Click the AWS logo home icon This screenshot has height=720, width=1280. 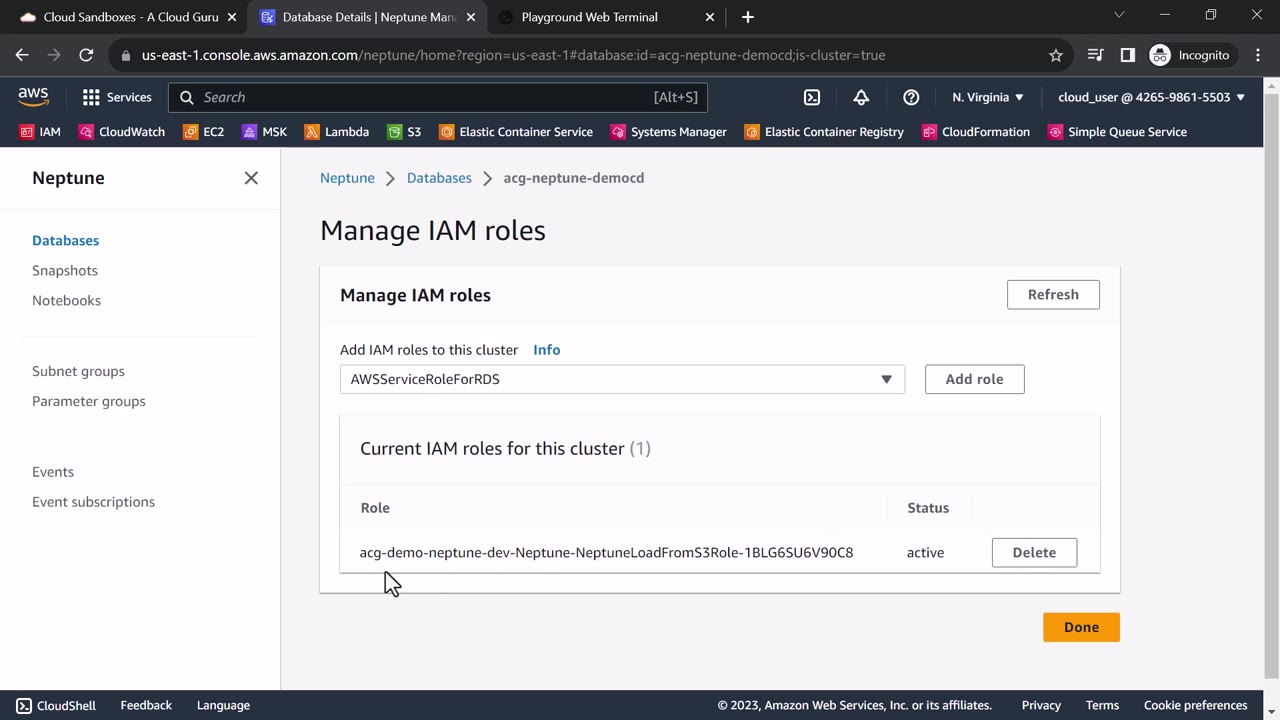tap(33, 97)
